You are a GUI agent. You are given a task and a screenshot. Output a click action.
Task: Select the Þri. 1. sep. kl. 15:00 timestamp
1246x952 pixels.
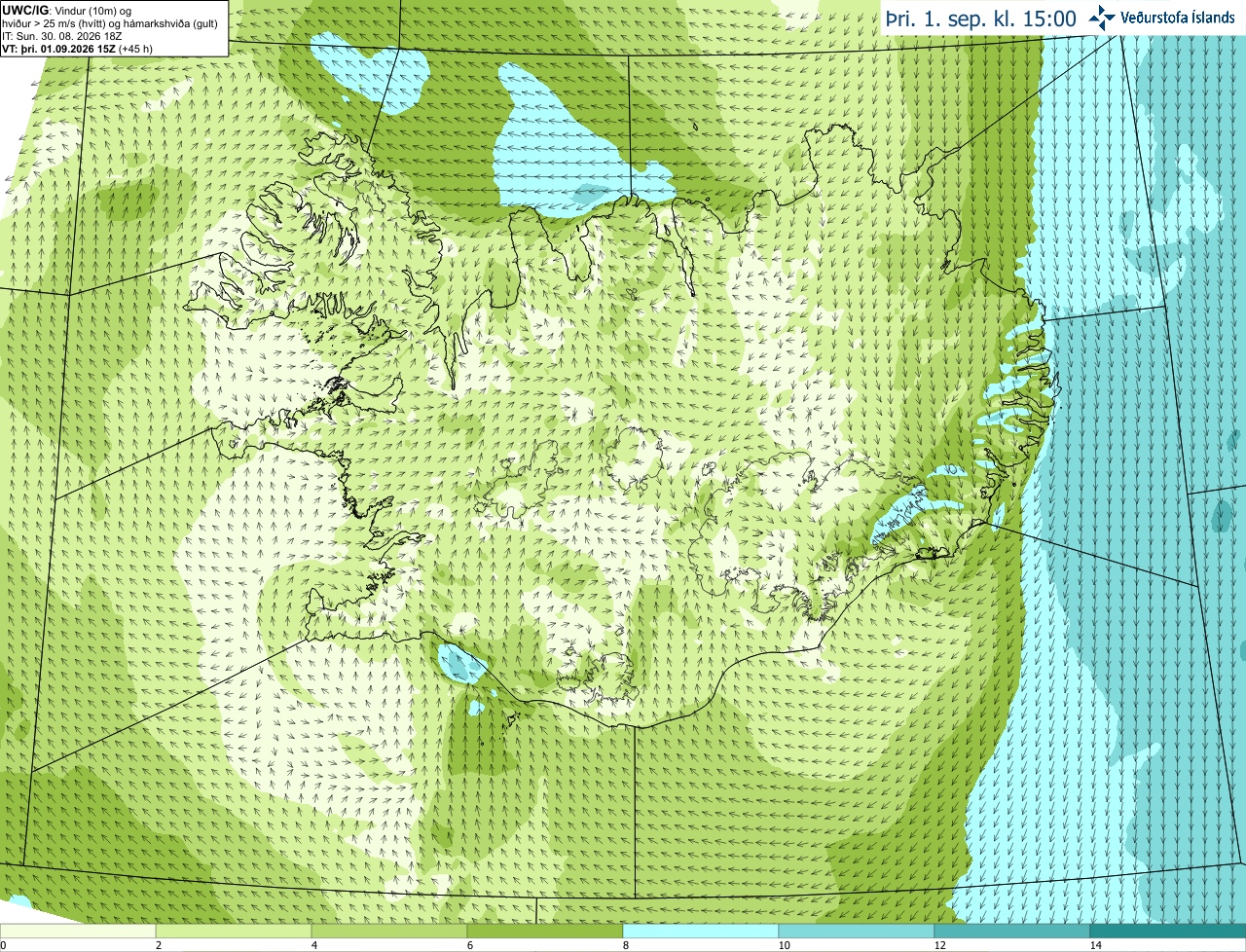[x=981, y=18]
